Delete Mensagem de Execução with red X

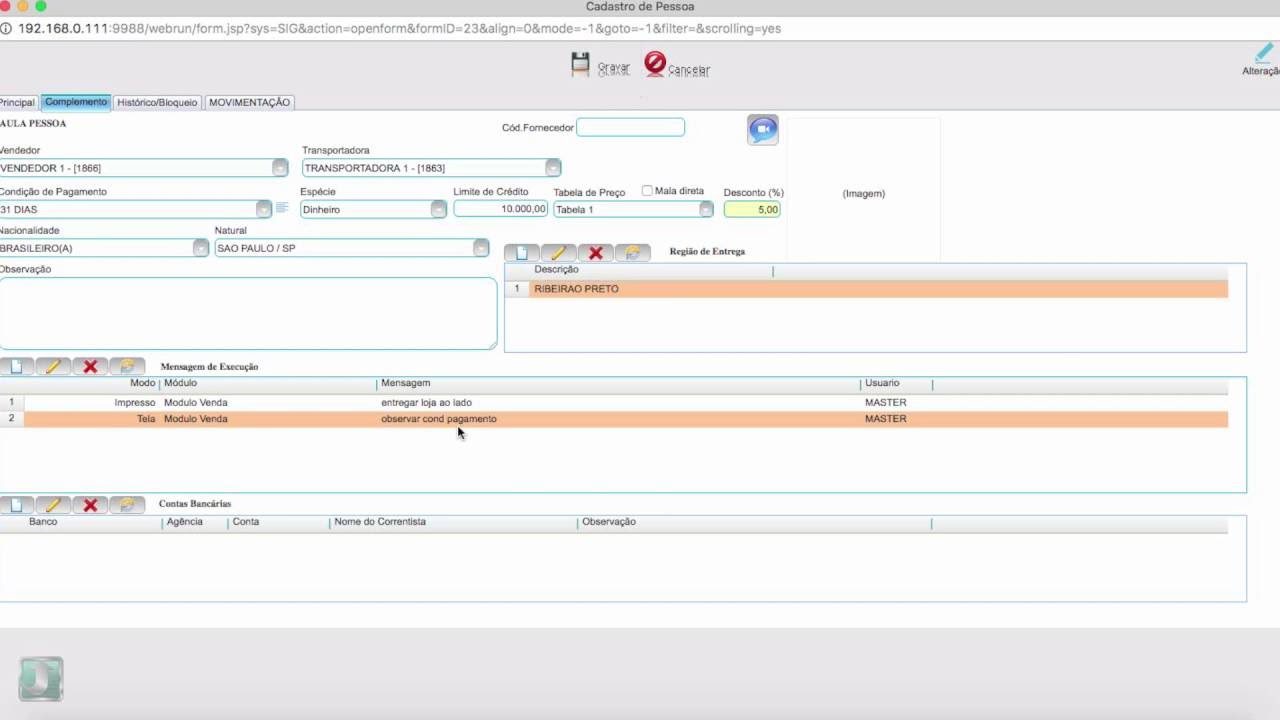(x=90, y=367)
